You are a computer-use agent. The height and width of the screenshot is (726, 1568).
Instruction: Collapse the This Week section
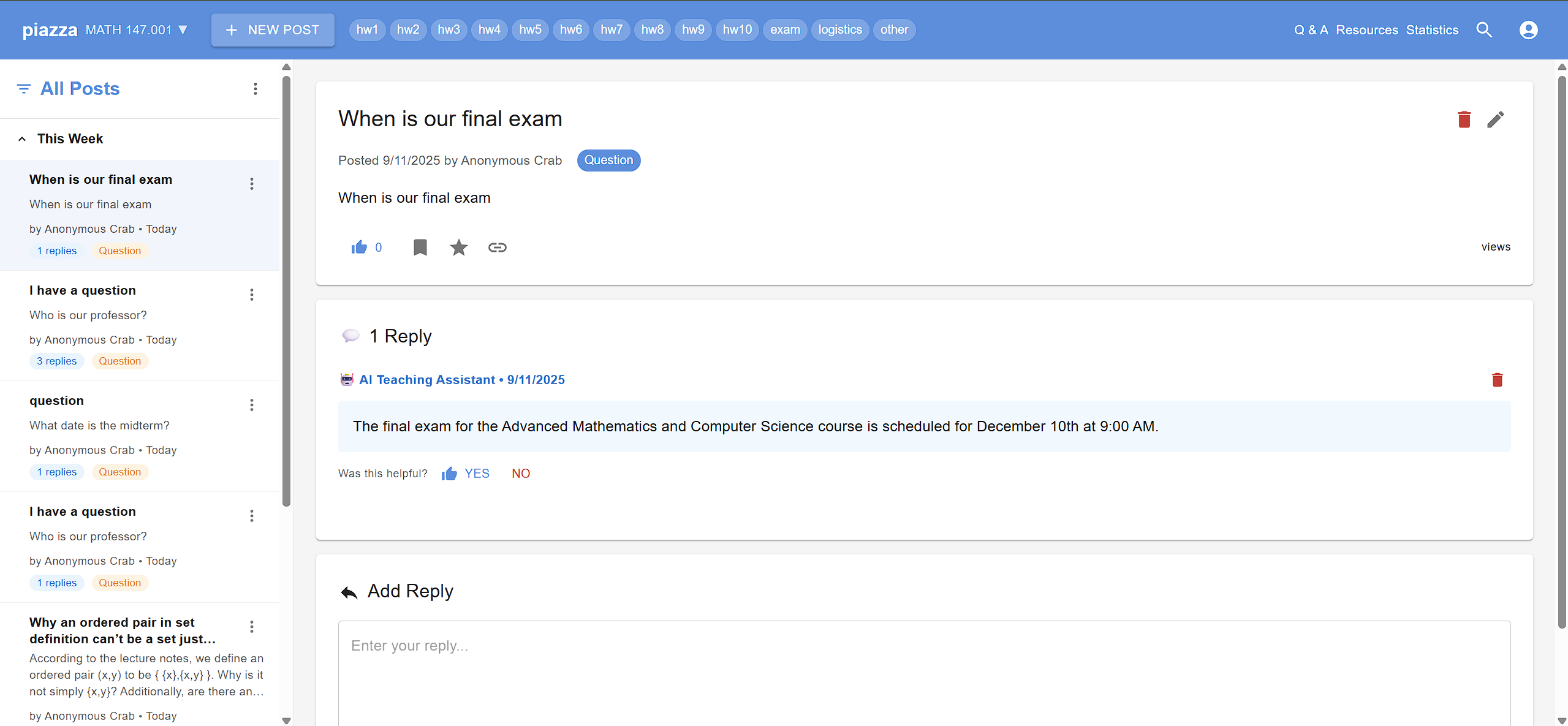[22, 139]
